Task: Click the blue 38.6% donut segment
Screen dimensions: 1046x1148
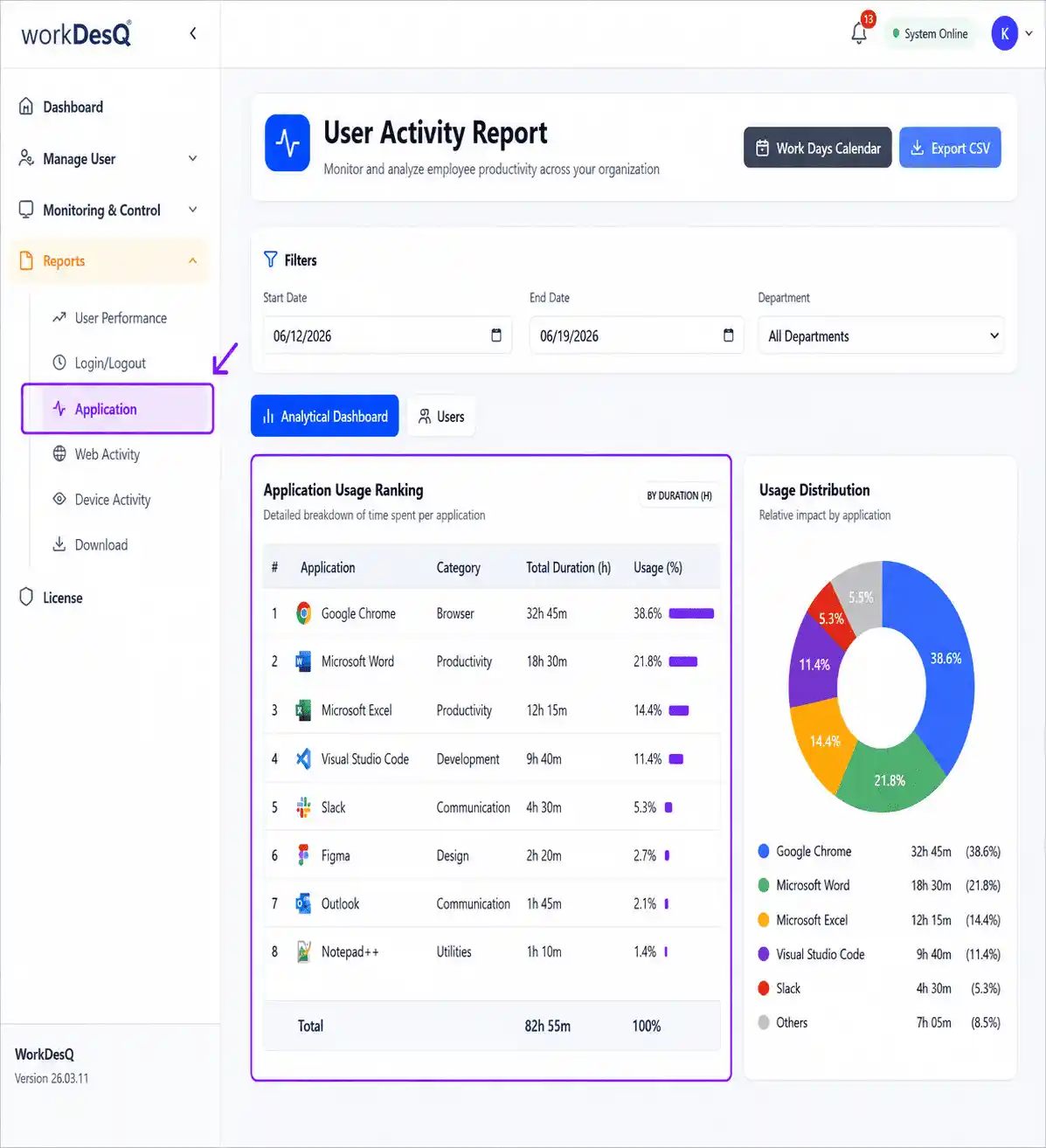Action: coord(946,659)
